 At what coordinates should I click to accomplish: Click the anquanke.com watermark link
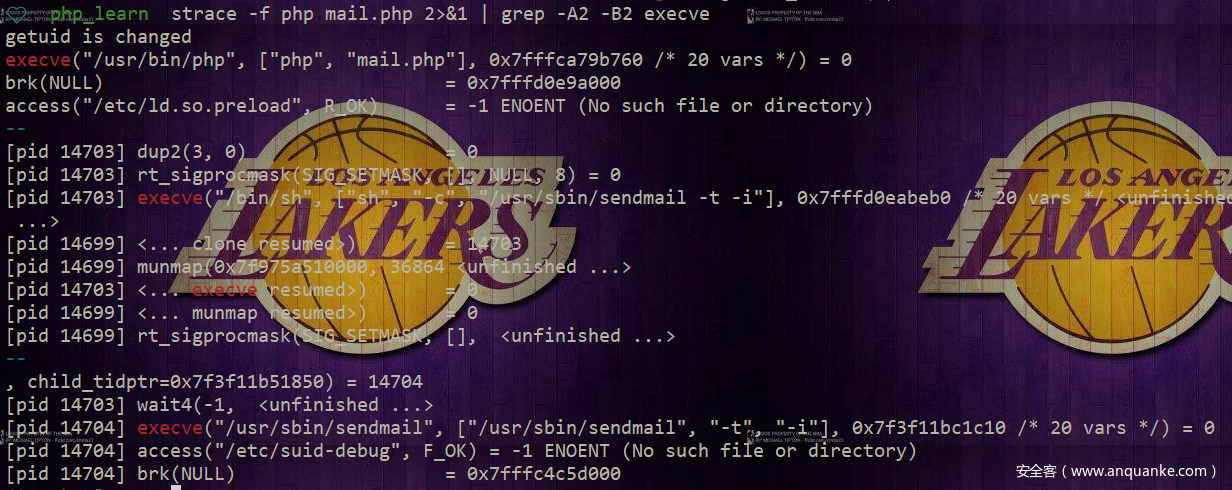1116,470
